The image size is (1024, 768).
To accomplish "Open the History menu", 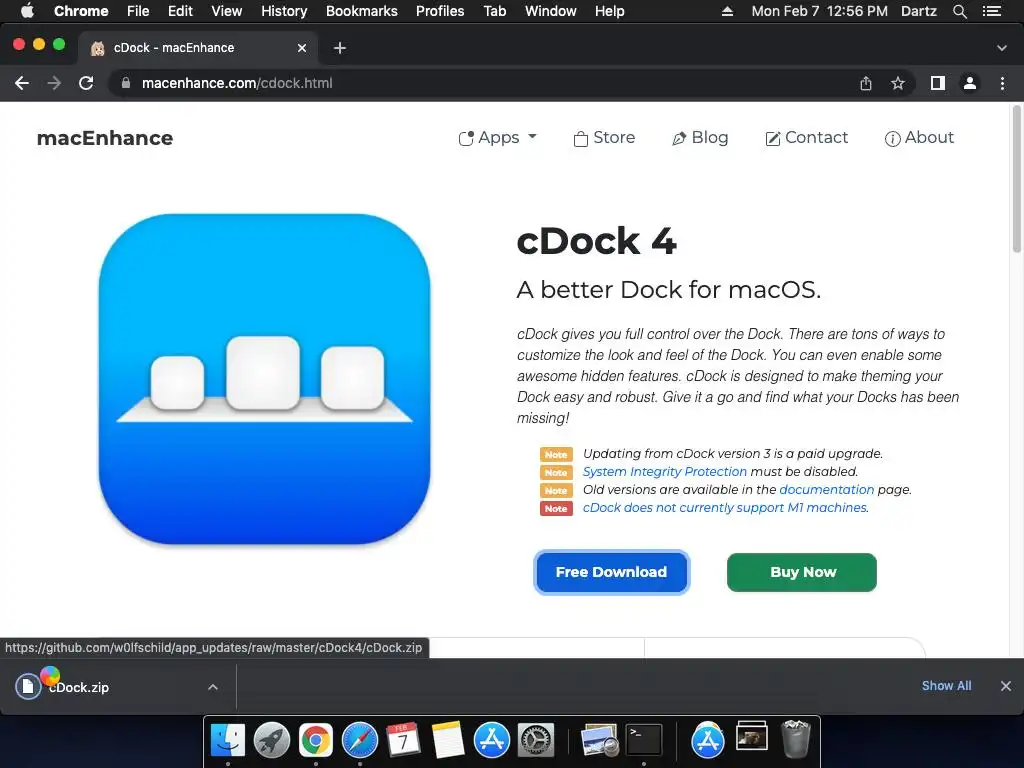I will coord(284,11).
